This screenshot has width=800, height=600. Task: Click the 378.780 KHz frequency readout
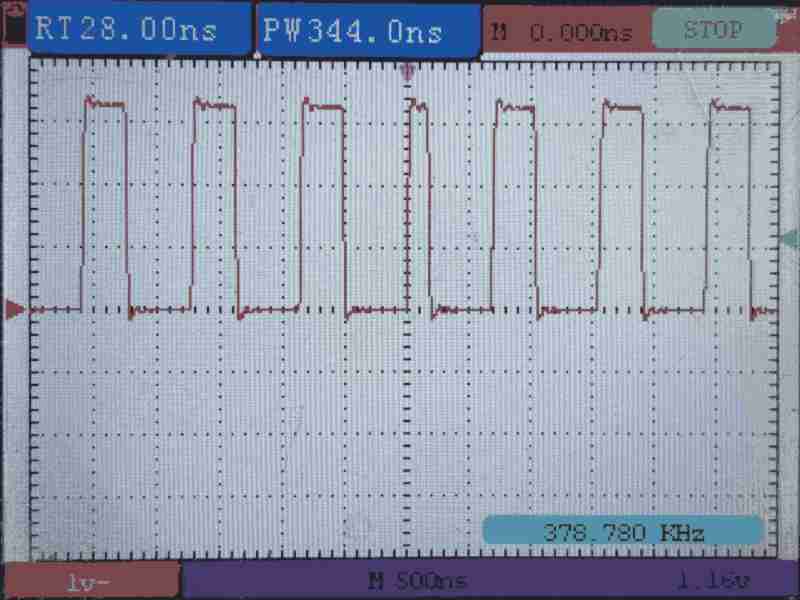(x=623, y=532)
